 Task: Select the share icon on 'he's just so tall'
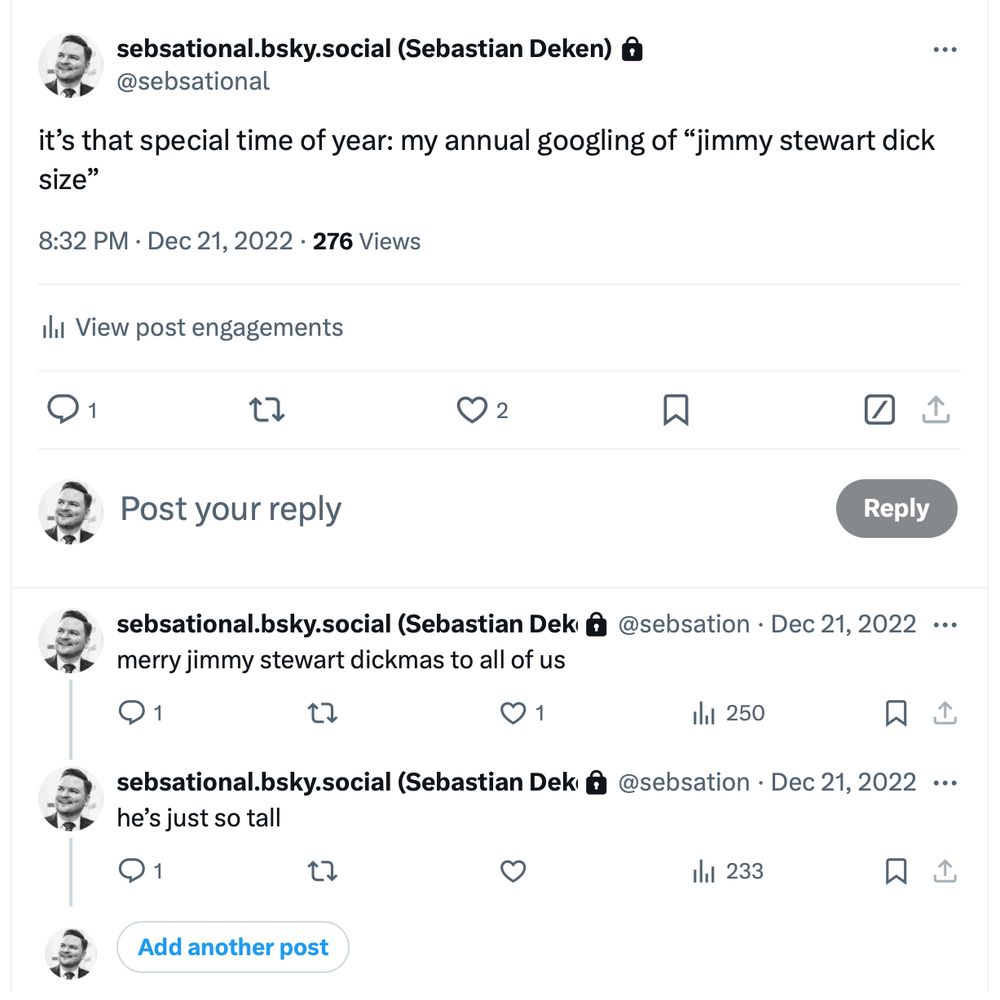tap(946, 871)
